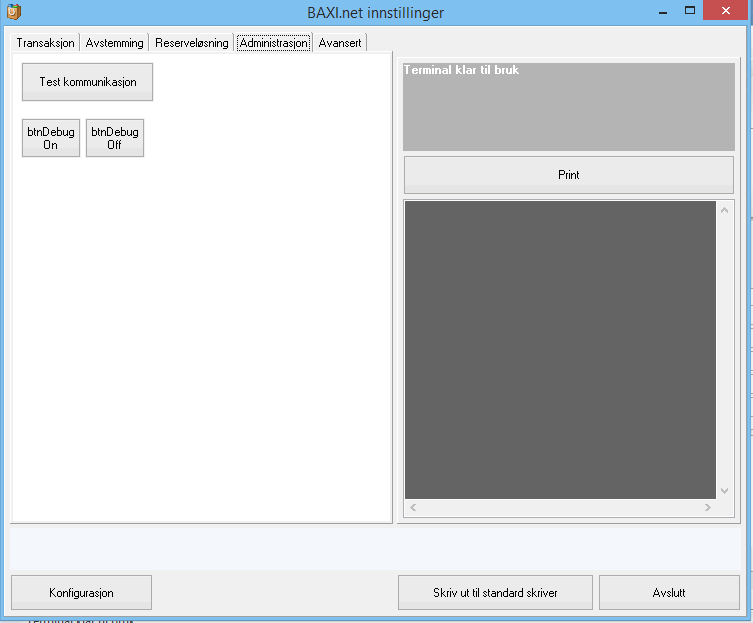Maximize the BAXI.net innstillinger window

click(690, 11)
